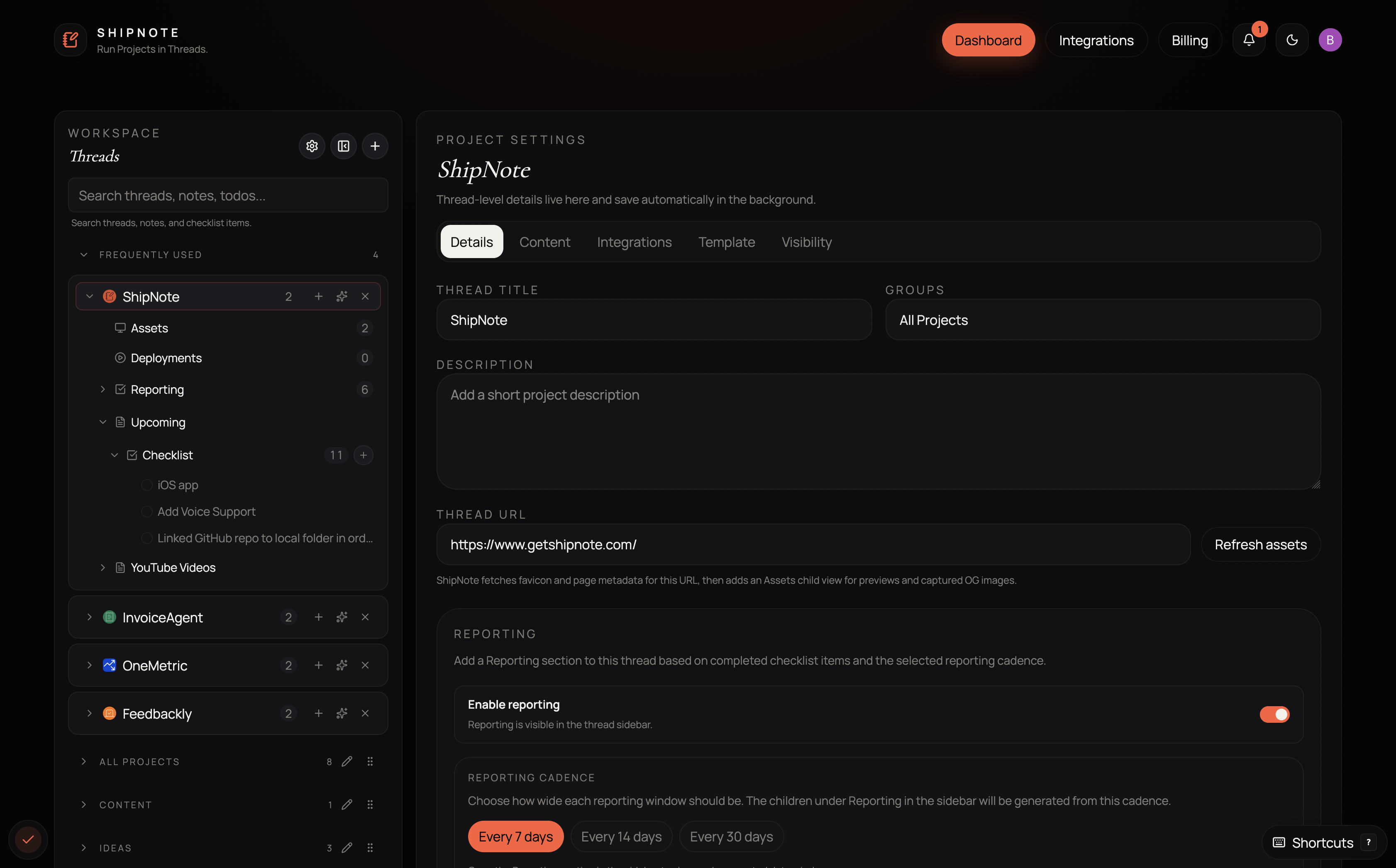This screenshot has height=868, width=1396.
Task: Add item to OneMetric thread
Action: (319, 666)
